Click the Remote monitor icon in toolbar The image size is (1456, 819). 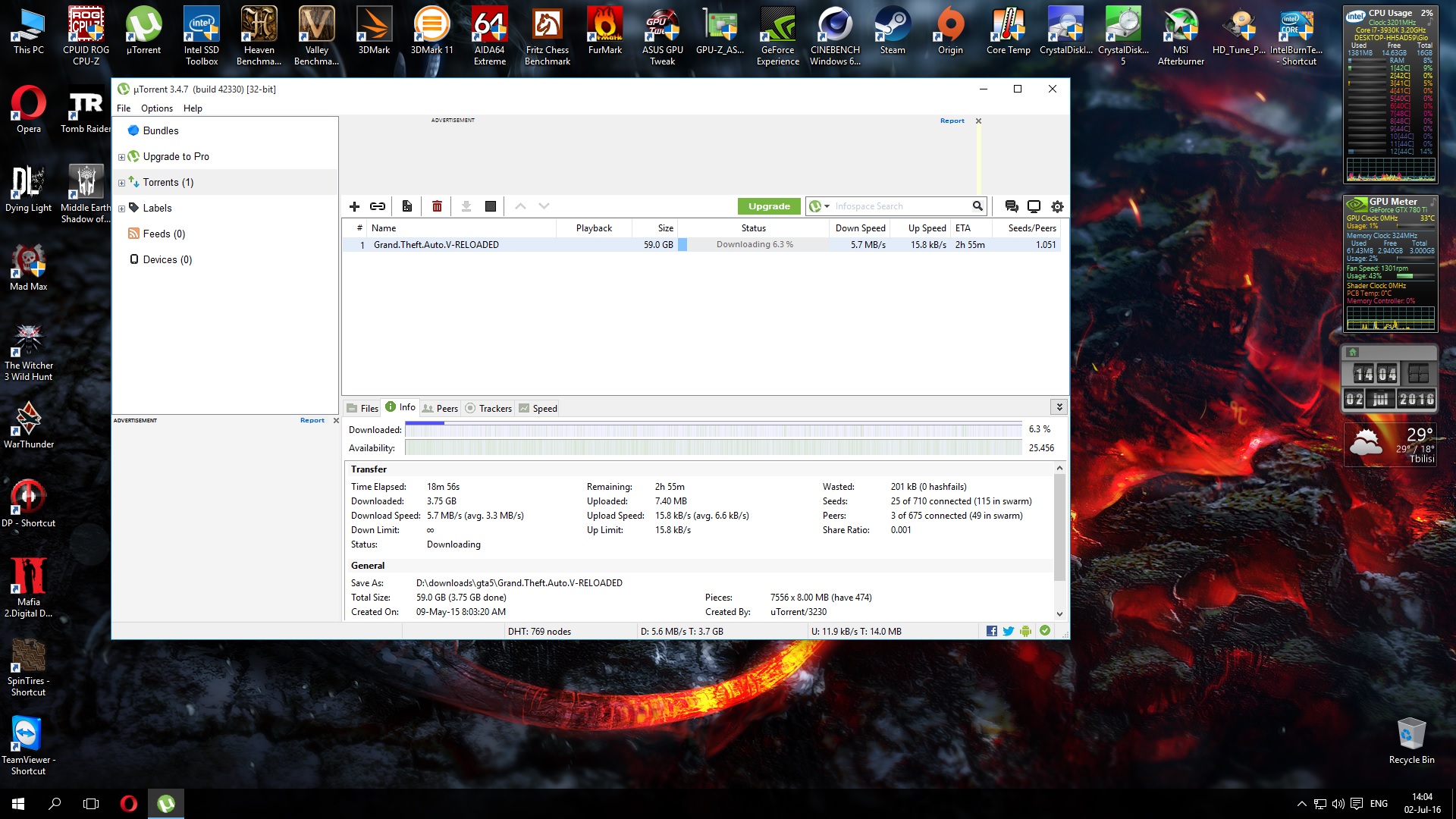(1034, 206)
